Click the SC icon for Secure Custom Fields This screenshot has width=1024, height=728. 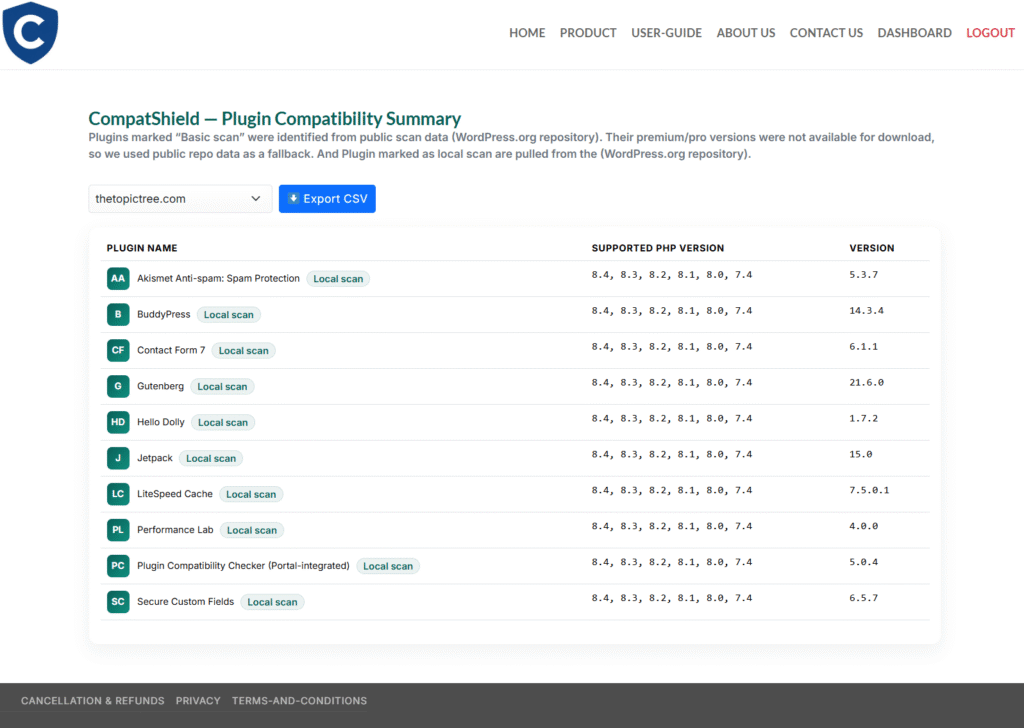tap(118, 602)
